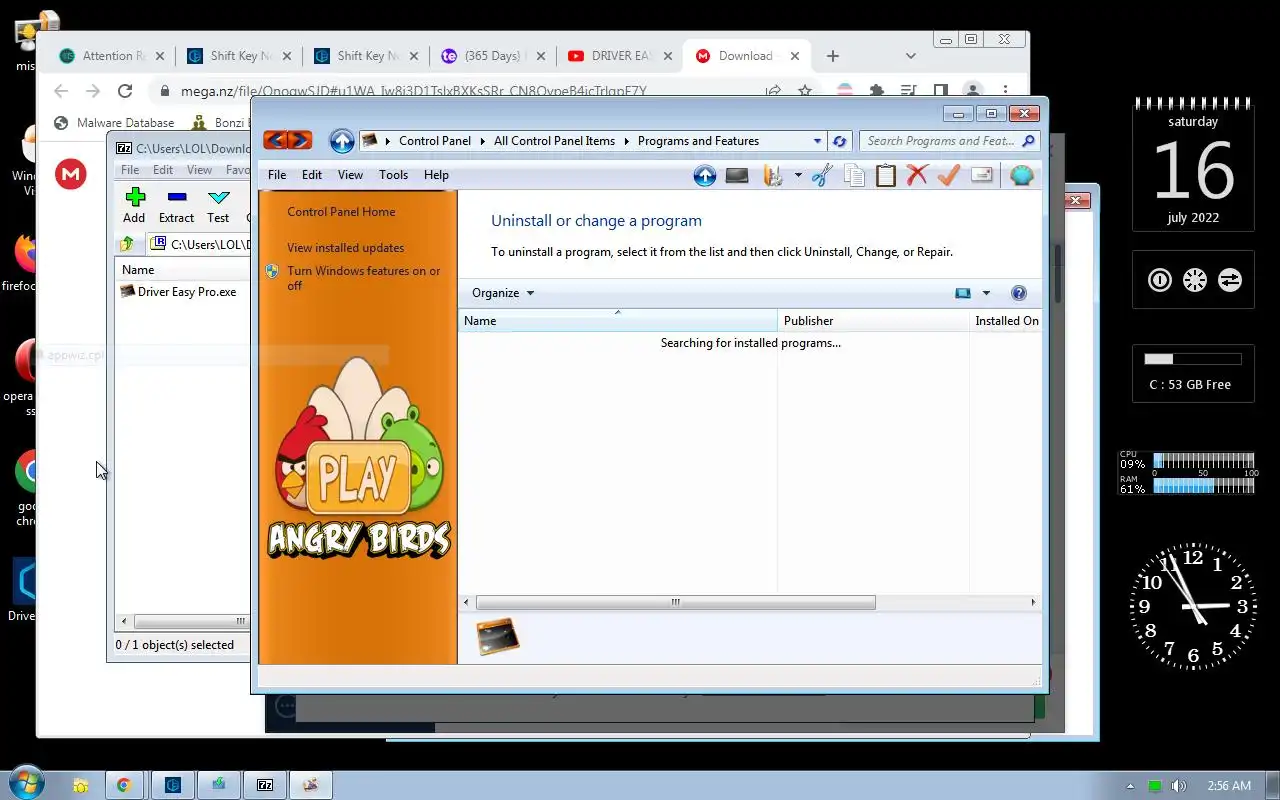1280x800 pixels.
Task: Click the red X Delete icon
Action: tap(917, 176)
